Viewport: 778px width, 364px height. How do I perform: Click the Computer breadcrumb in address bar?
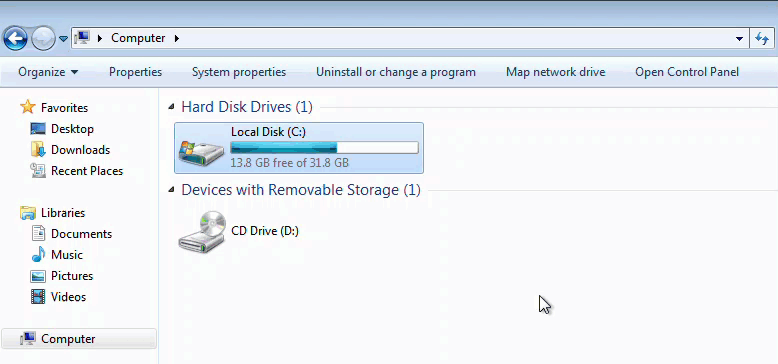(138, 38)
